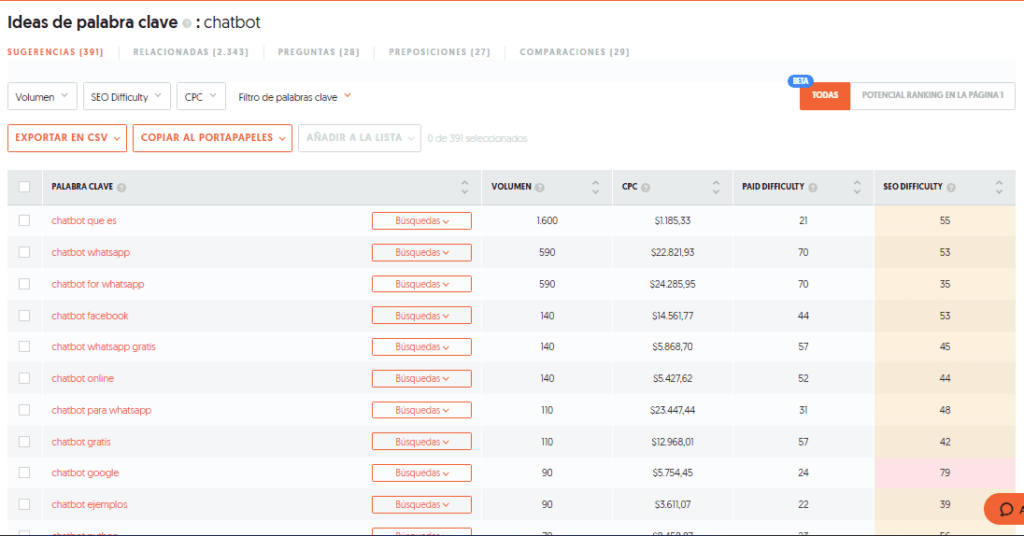1024x536 pixels.
Task: Check the box for 'chatbot whatsapp' row
Action: pyautogui.click(x=24, y=252)
